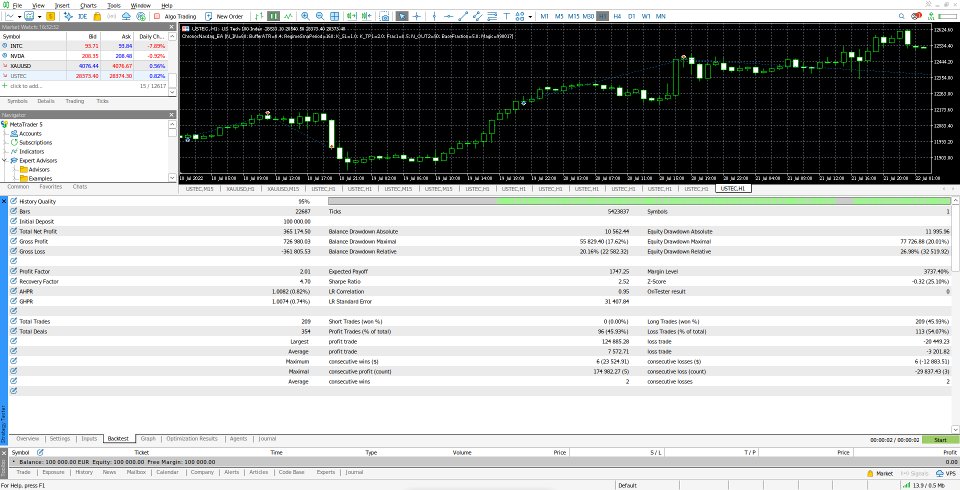Open the Optimization Results tab
The height and width of the screenshot is (490, 960).
(192, 439)
